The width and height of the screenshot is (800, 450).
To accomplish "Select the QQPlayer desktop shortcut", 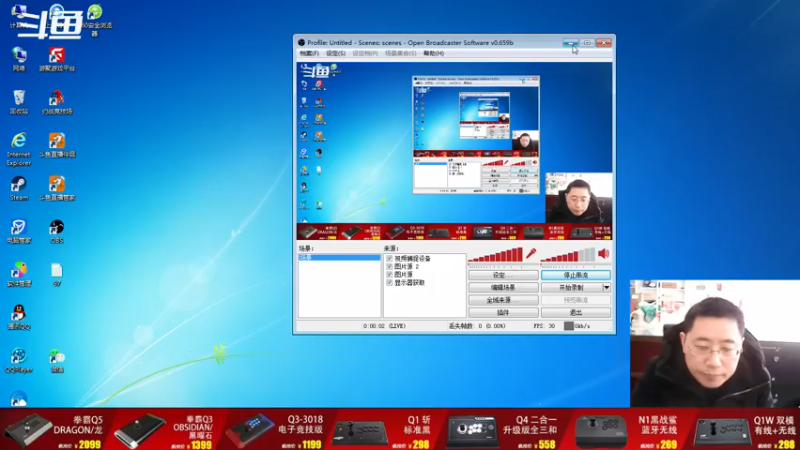I will [x=19, y=360].
